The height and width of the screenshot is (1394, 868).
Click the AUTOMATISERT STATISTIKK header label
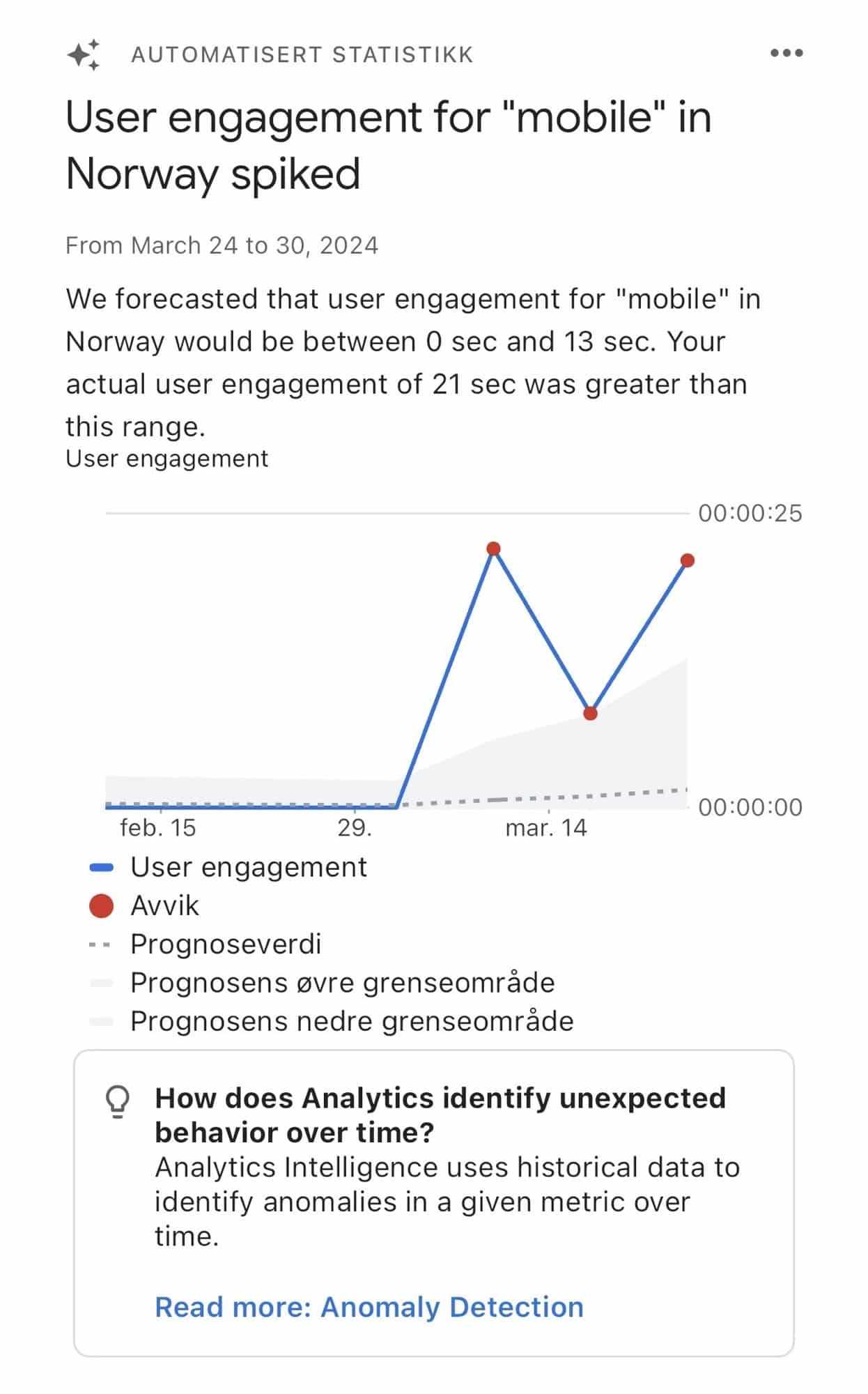tap(302, 54)
